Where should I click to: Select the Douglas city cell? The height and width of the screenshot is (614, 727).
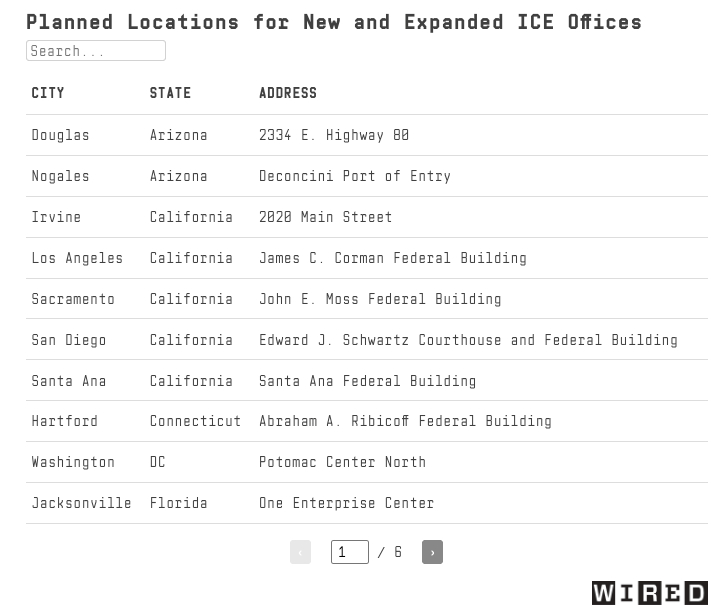click(60, 135)
